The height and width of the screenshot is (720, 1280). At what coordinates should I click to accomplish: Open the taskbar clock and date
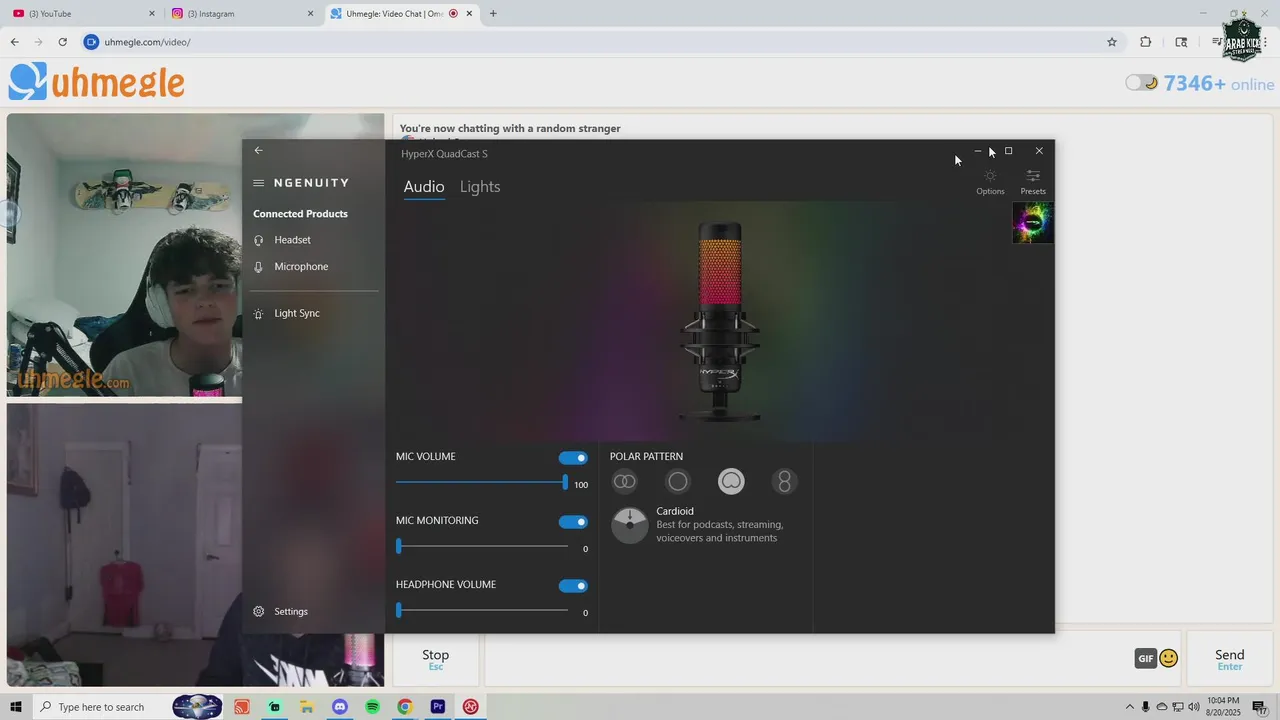[1223, 707]
